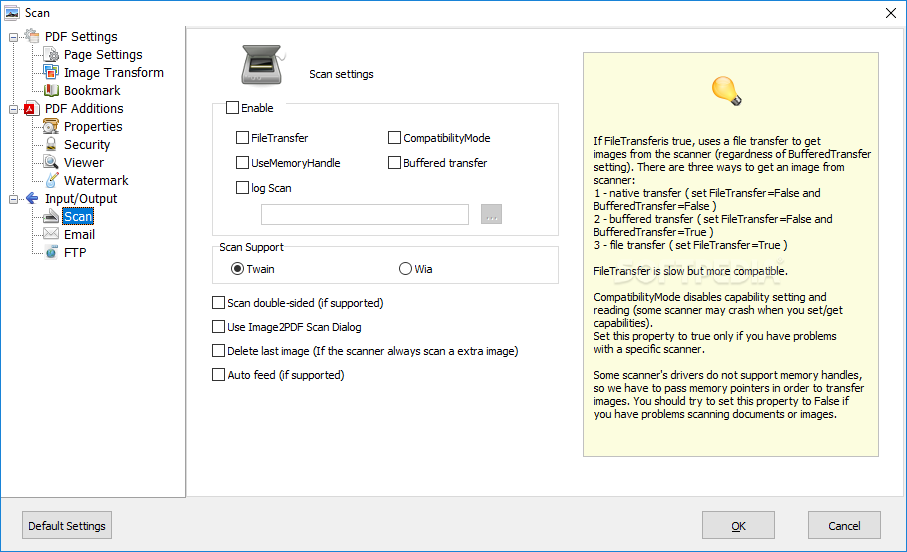Click the Email envelope icon
The image size is (907, 552).
coord(51,234)
